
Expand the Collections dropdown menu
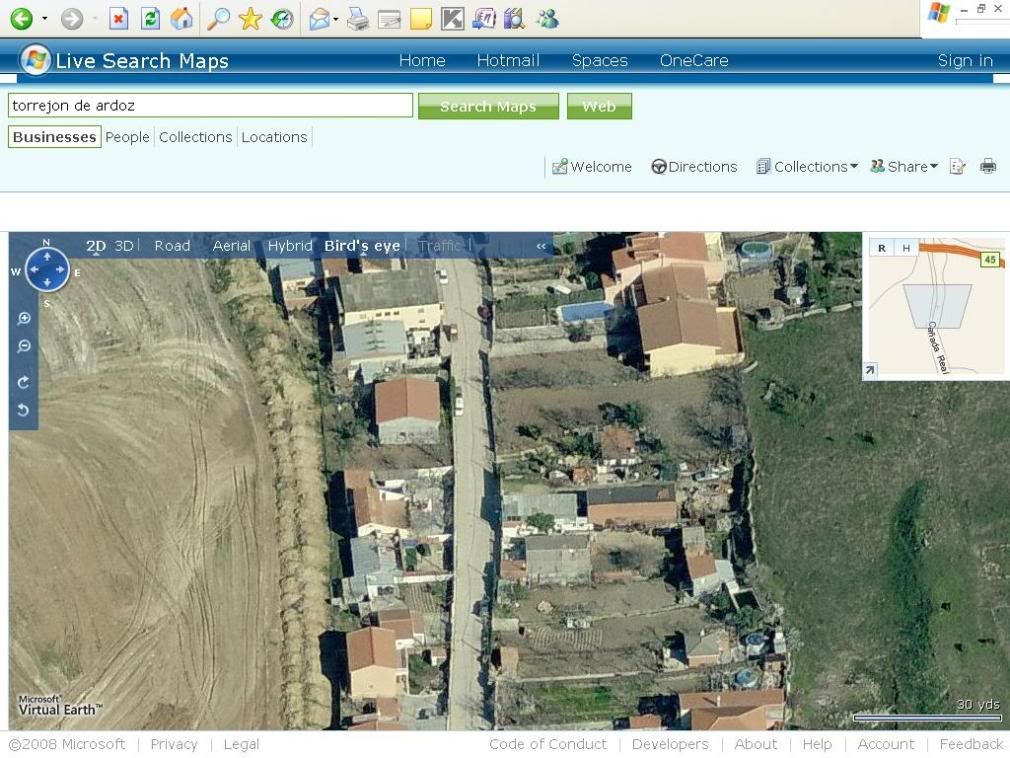tap(807, 167)
